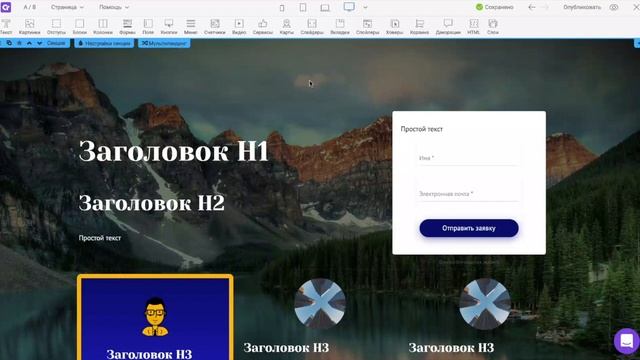Select the Слайдеры sliders tool
Screen dimensions: 640x360
[x=312, y=27]
